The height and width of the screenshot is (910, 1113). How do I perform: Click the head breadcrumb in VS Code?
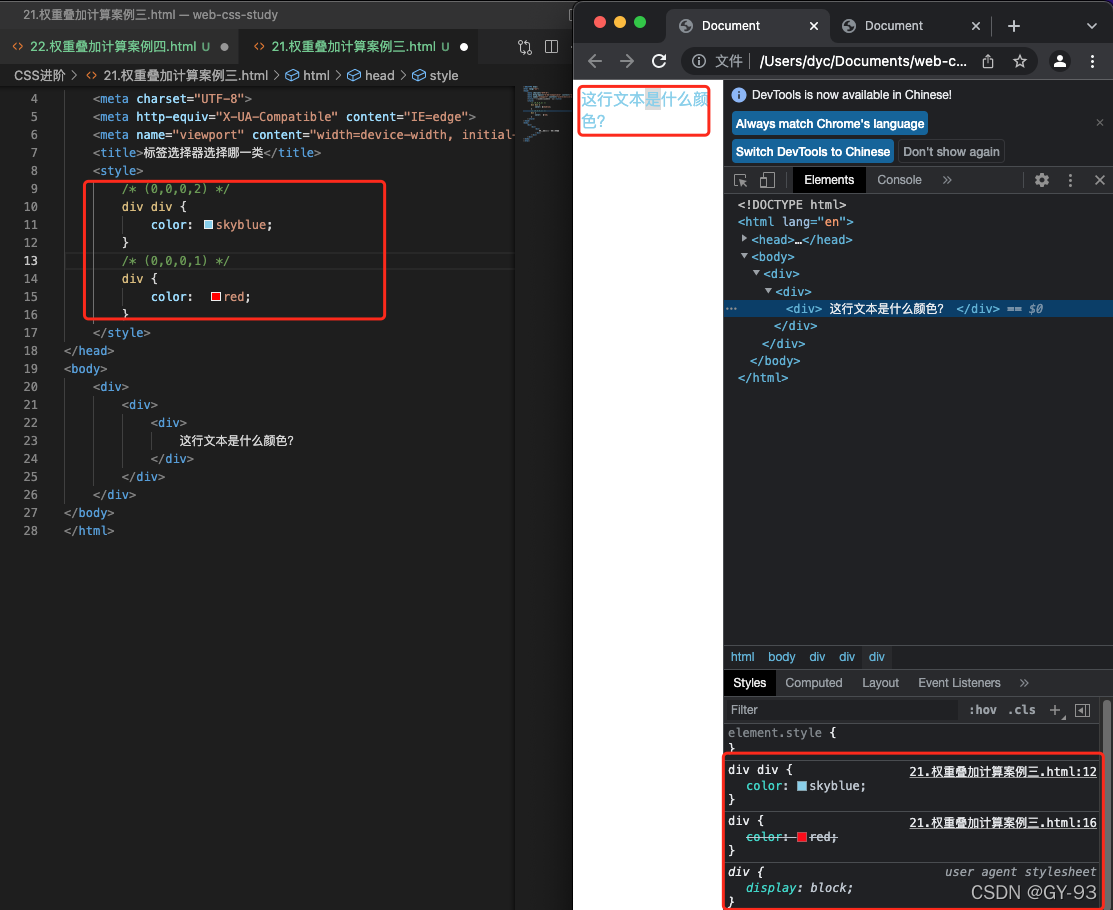pos(379,75)
